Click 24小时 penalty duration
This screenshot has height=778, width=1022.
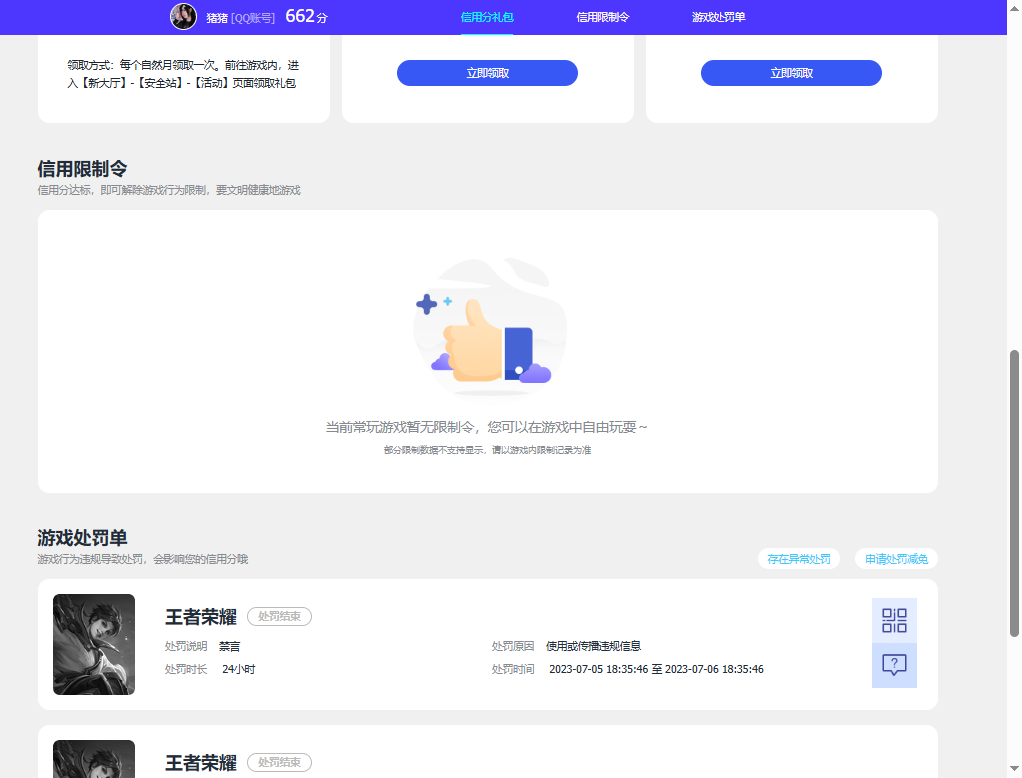(x=239, y=669)
